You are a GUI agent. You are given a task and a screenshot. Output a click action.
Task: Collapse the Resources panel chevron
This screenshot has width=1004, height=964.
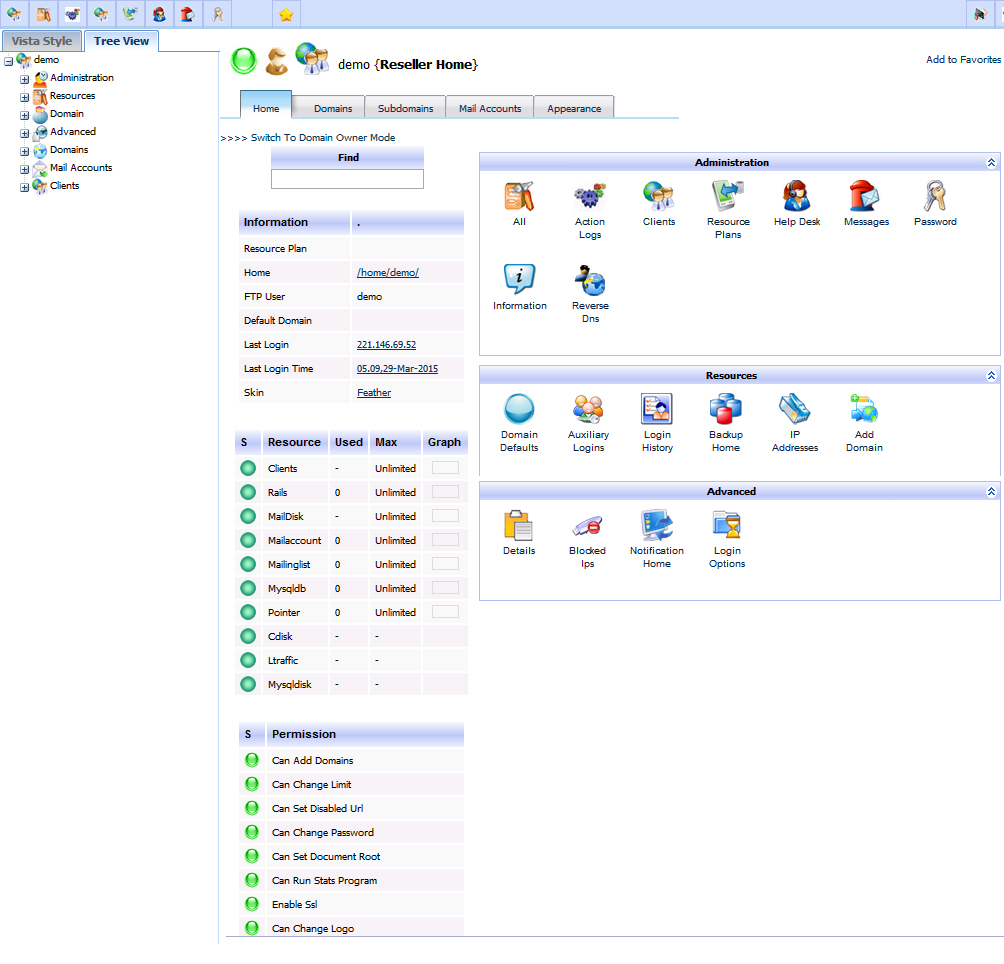tap(991, 376)
